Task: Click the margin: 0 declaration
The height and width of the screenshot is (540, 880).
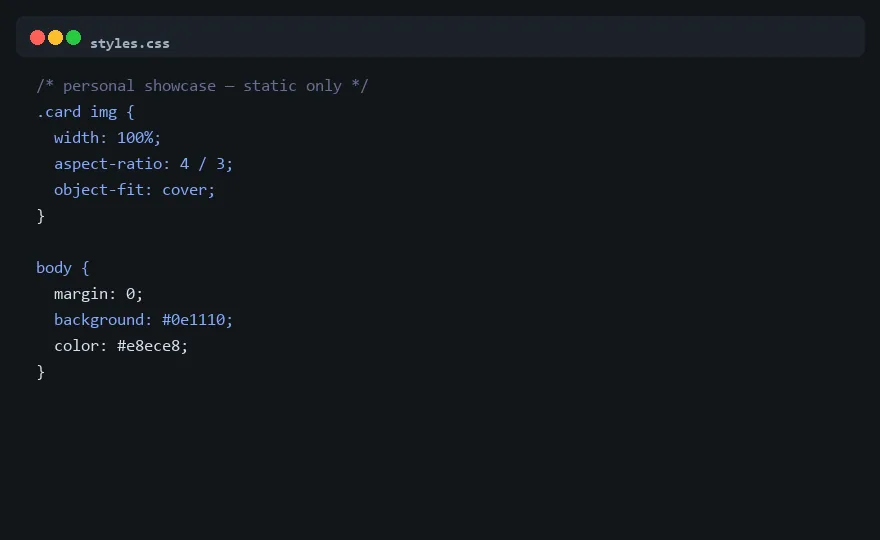Action: point(98,294)
